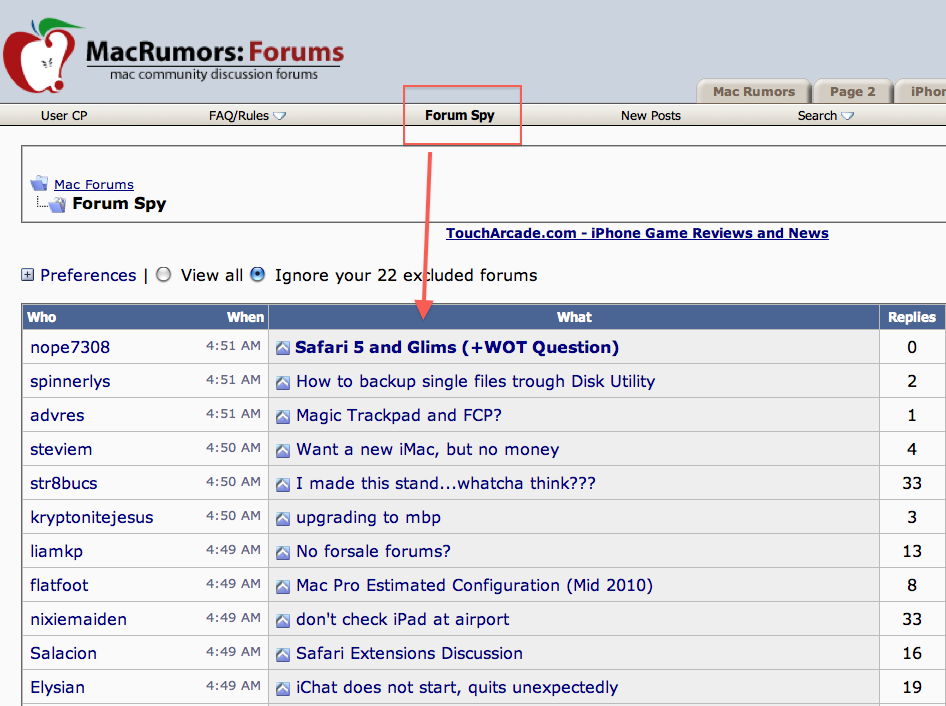Open thread How to backup single files trough Disk Utility

[475, 381]
